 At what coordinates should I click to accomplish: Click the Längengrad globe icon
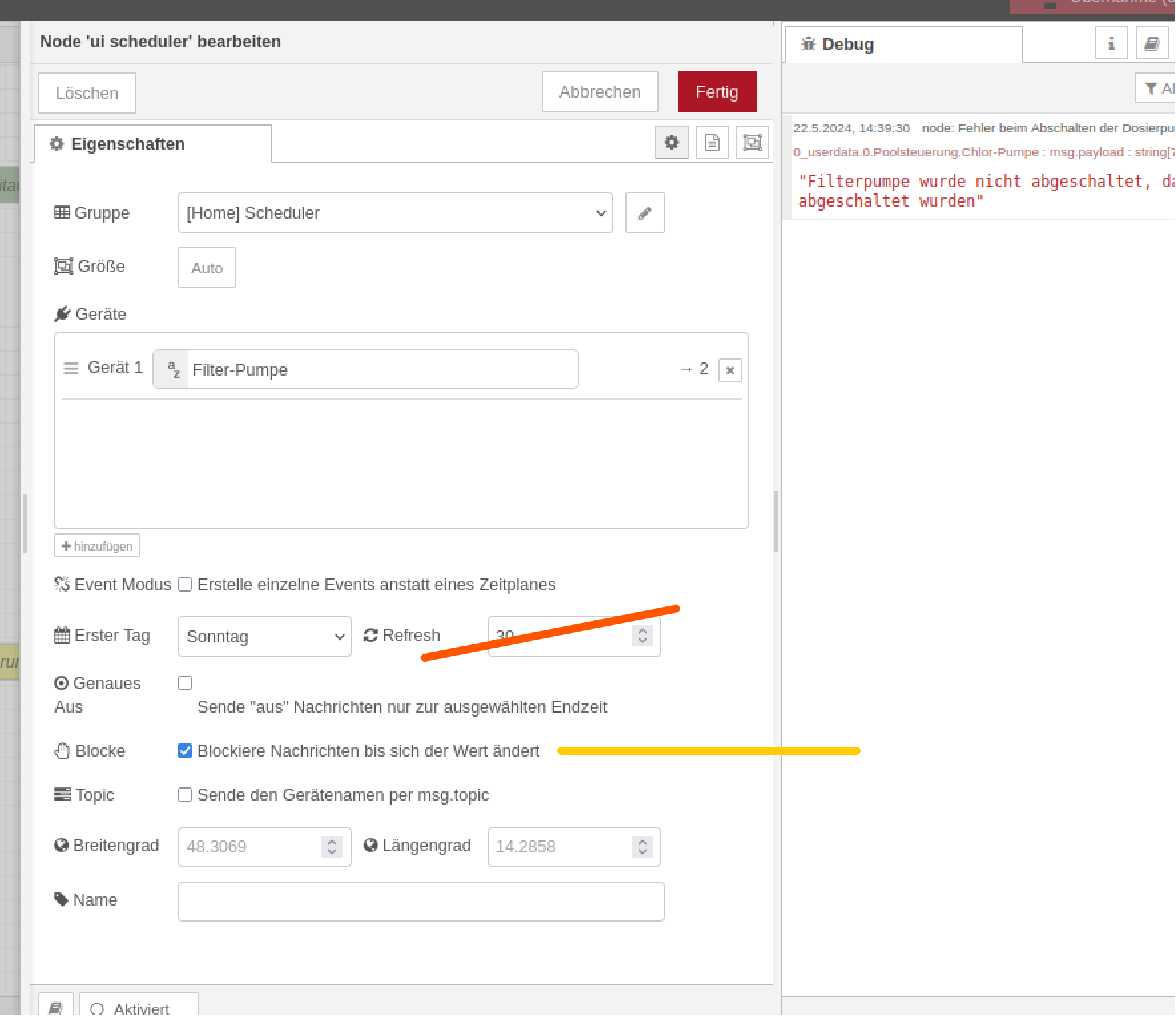click(x=370, y=845)
